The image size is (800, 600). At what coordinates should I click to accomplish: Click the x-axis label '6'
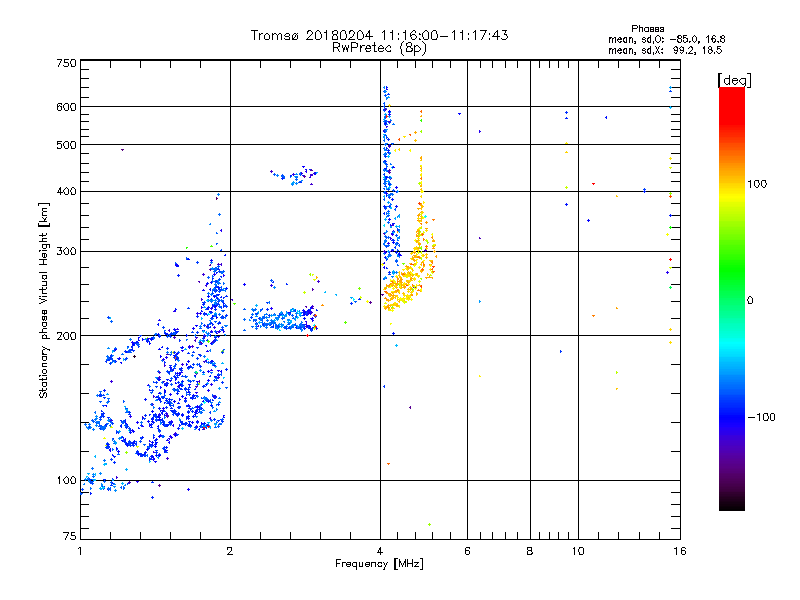pyautogui.click(x=467, y=551)
